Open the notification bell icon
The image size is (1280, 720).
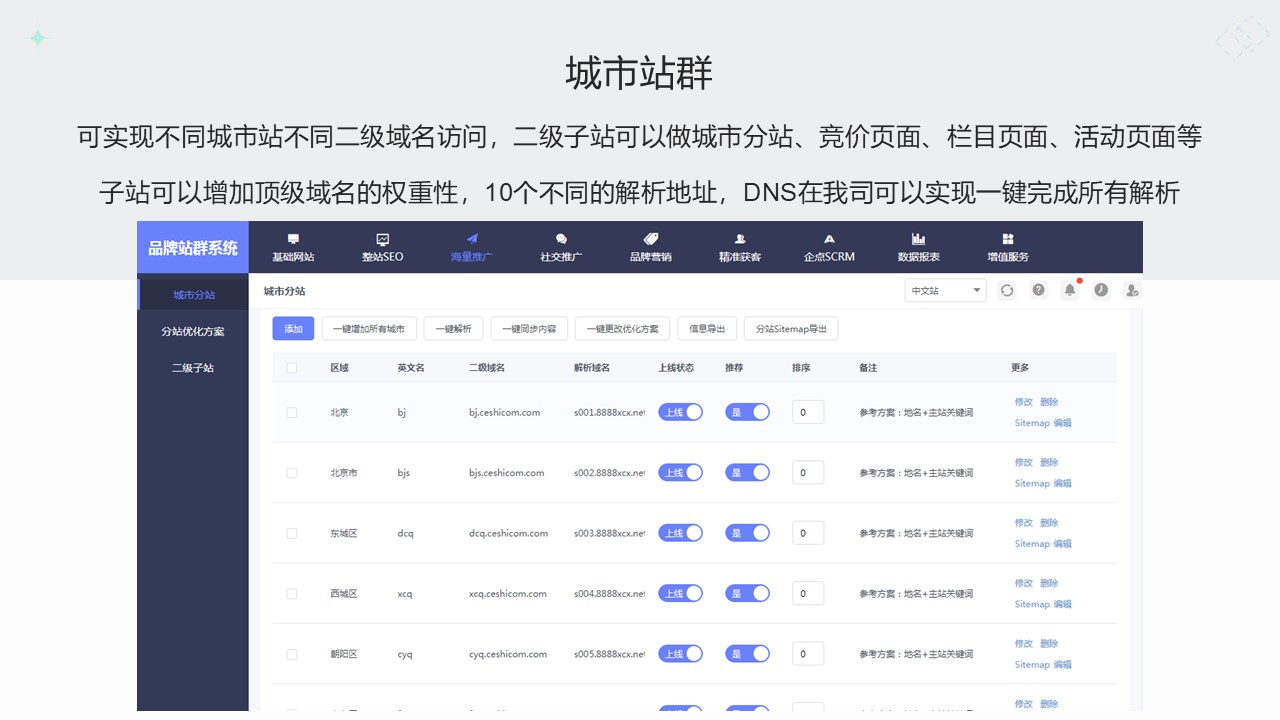click(1070, 290)
